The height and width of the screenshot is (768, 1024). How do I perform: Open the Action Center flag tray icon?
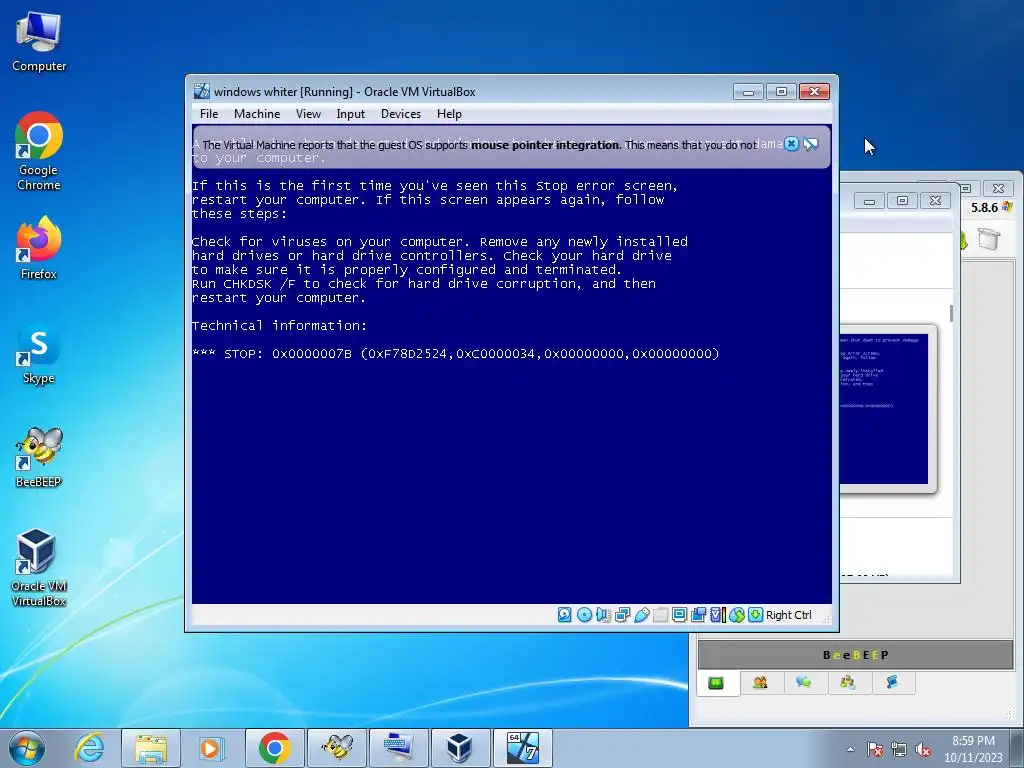tap(875, 749)
